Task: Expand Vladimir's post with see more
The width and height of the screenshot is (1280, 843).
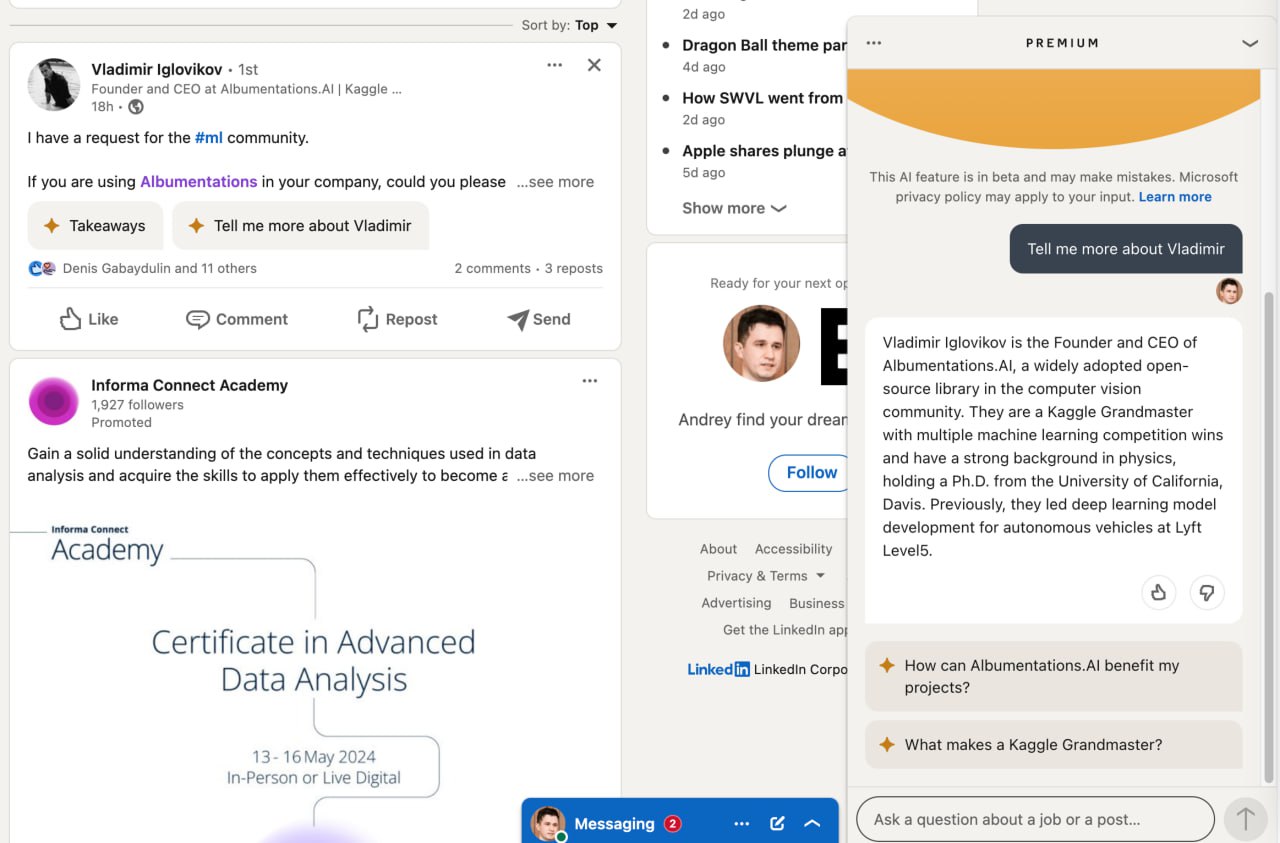Action: point(555,182)
